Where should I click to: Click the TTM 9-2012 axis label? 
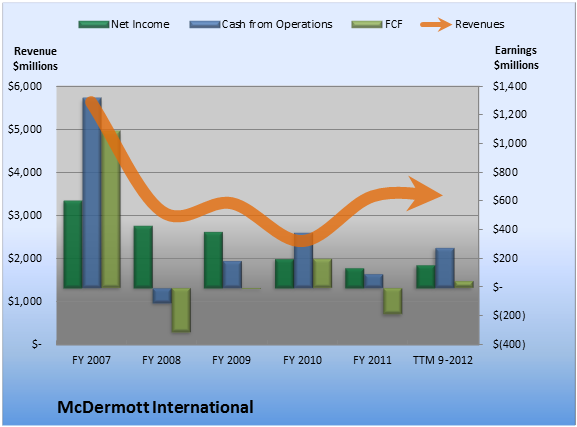[x=443, y=360]
